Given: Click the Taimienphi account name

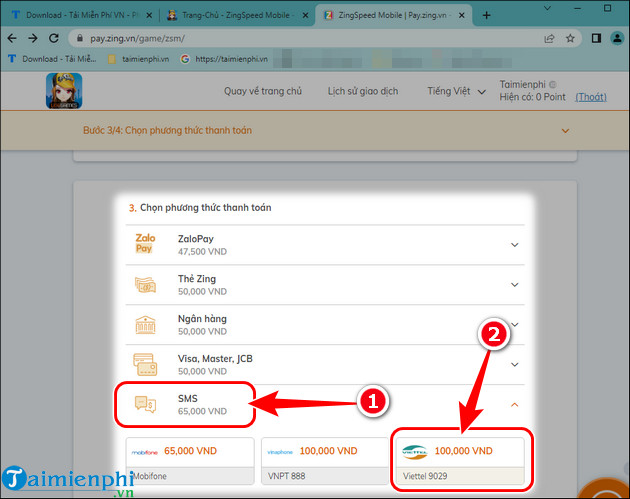Looking at the screenshot, I should pos(523,84).
